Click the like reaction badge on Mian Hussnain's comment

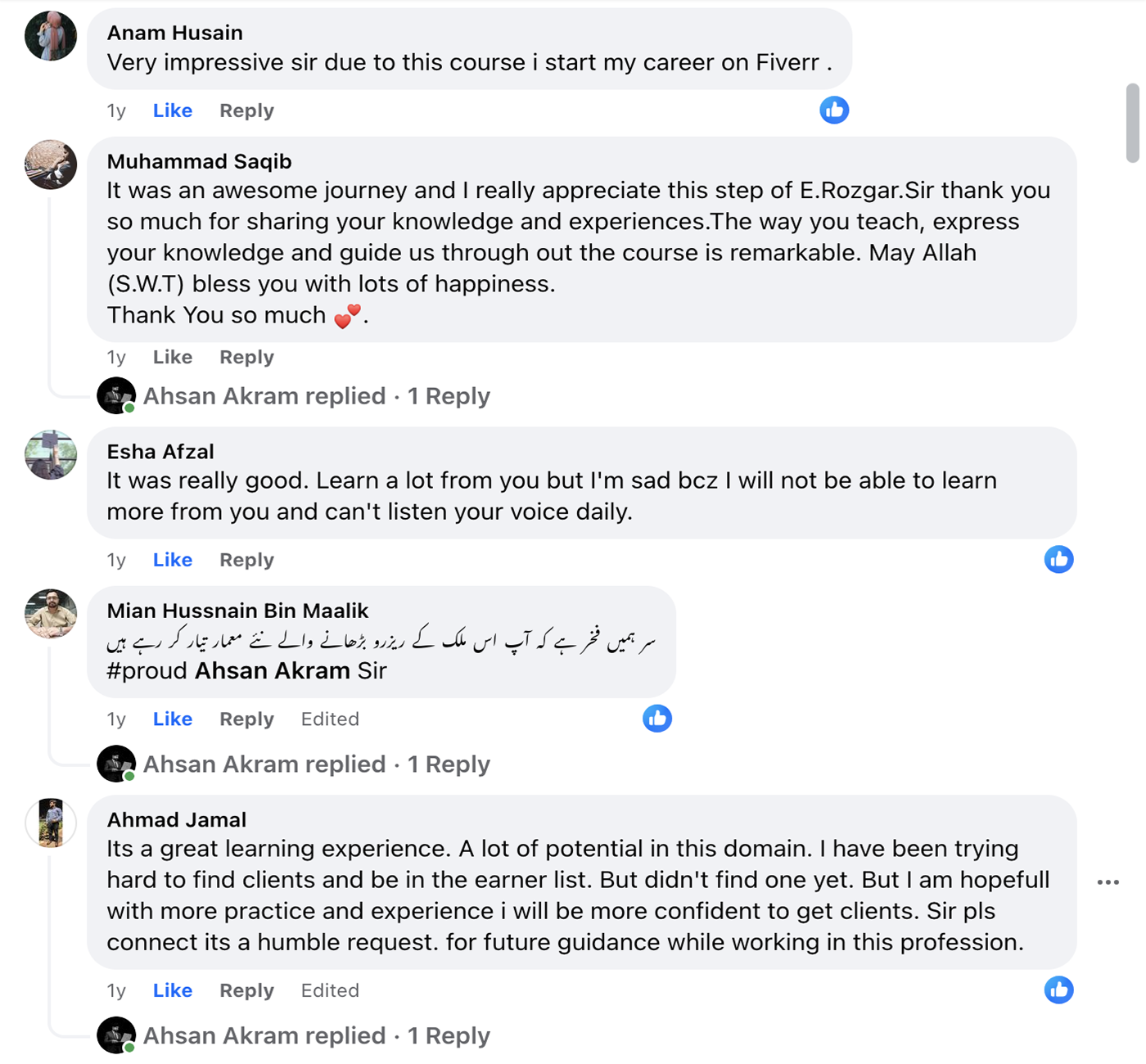coord(656,719)
